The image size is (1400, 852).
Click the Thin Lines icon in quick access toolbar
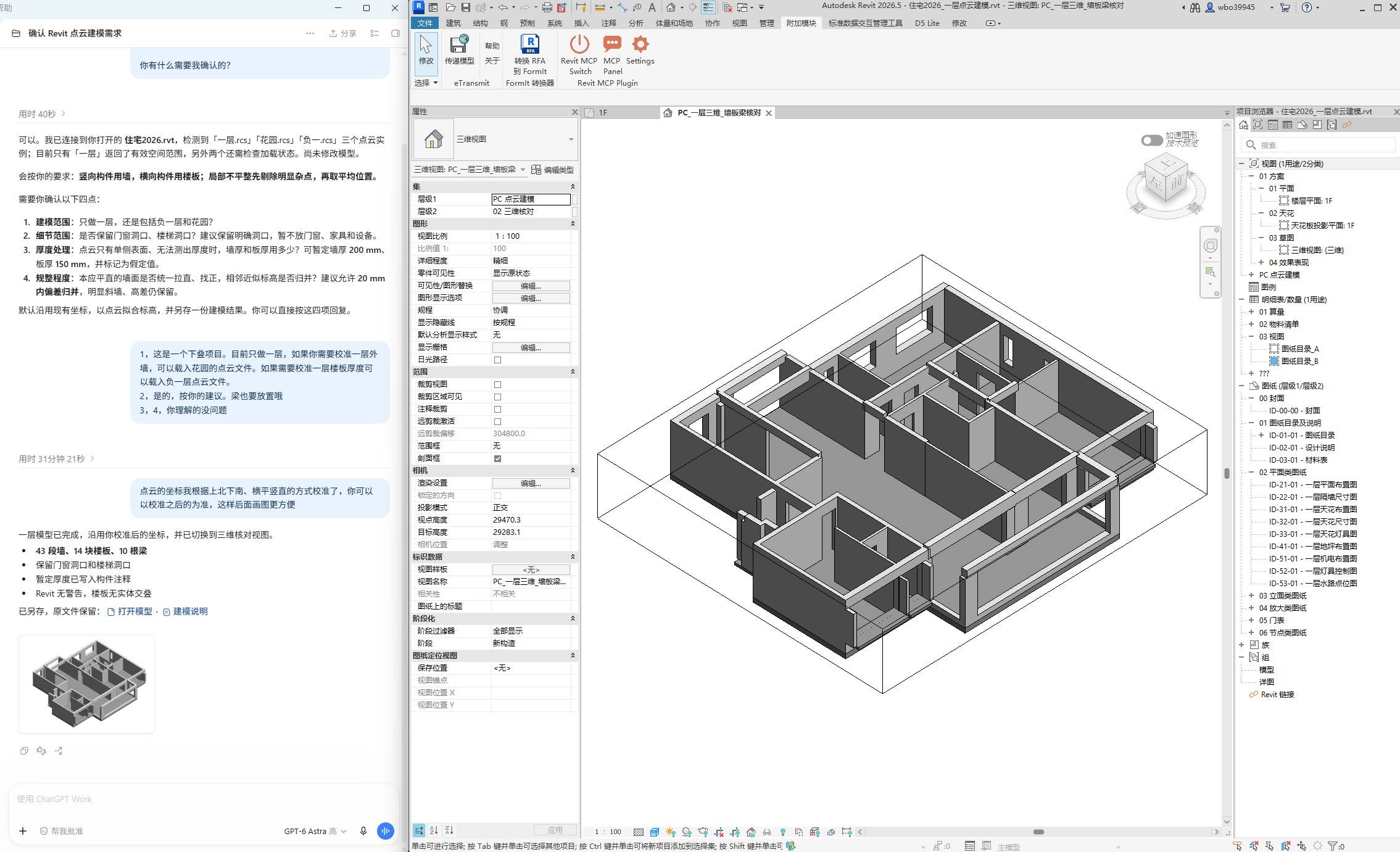click(x=708, y=7)
